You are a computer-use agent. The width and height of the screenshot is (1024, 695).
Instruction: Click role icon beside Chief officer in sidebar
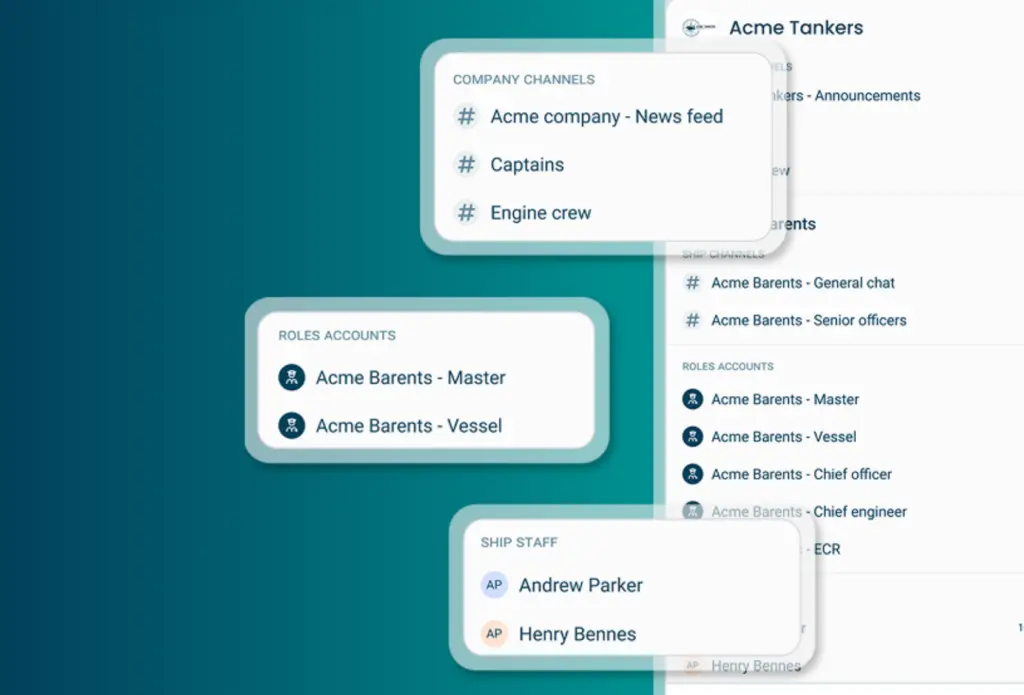[692, 474]
